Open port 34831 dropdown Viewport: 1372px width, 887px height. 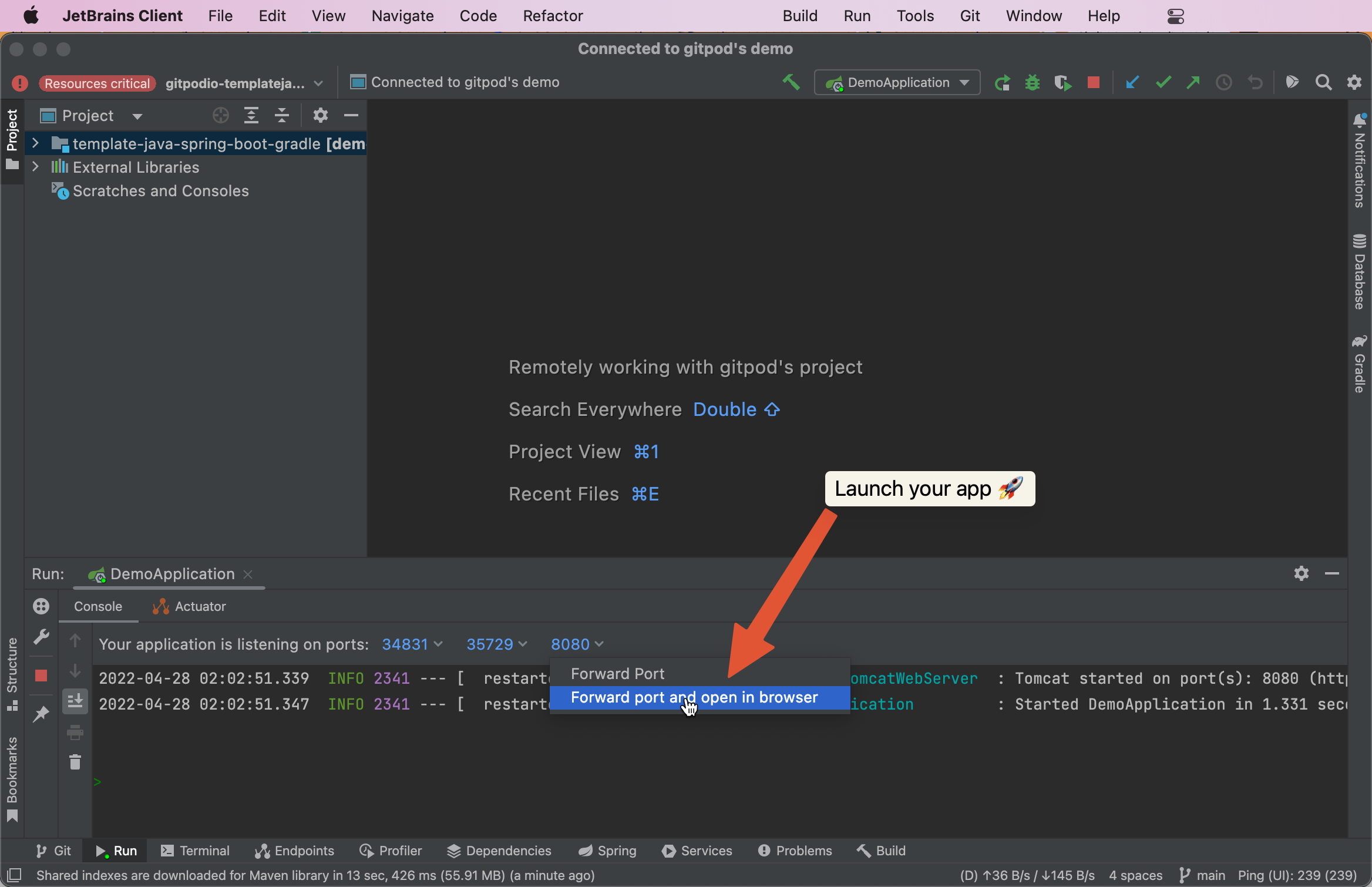coord(412,644)
